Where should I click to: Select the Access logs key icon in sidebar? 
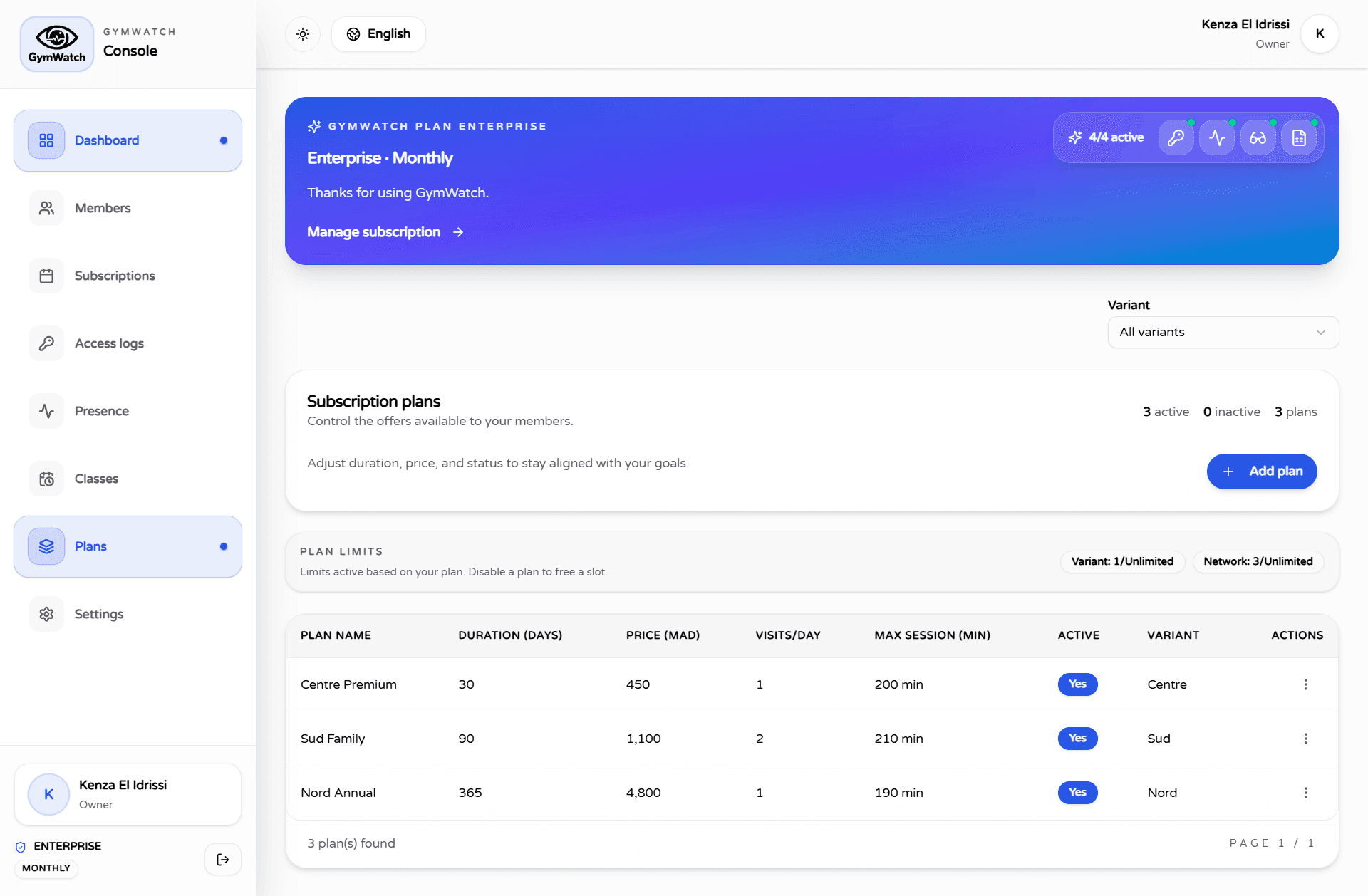[x=46, y=343]
